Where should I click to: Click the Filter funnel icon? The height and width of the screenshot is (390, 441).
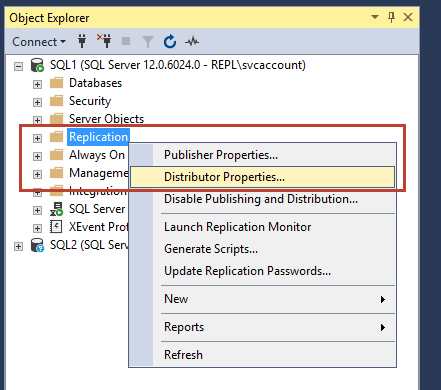(148, 42)
